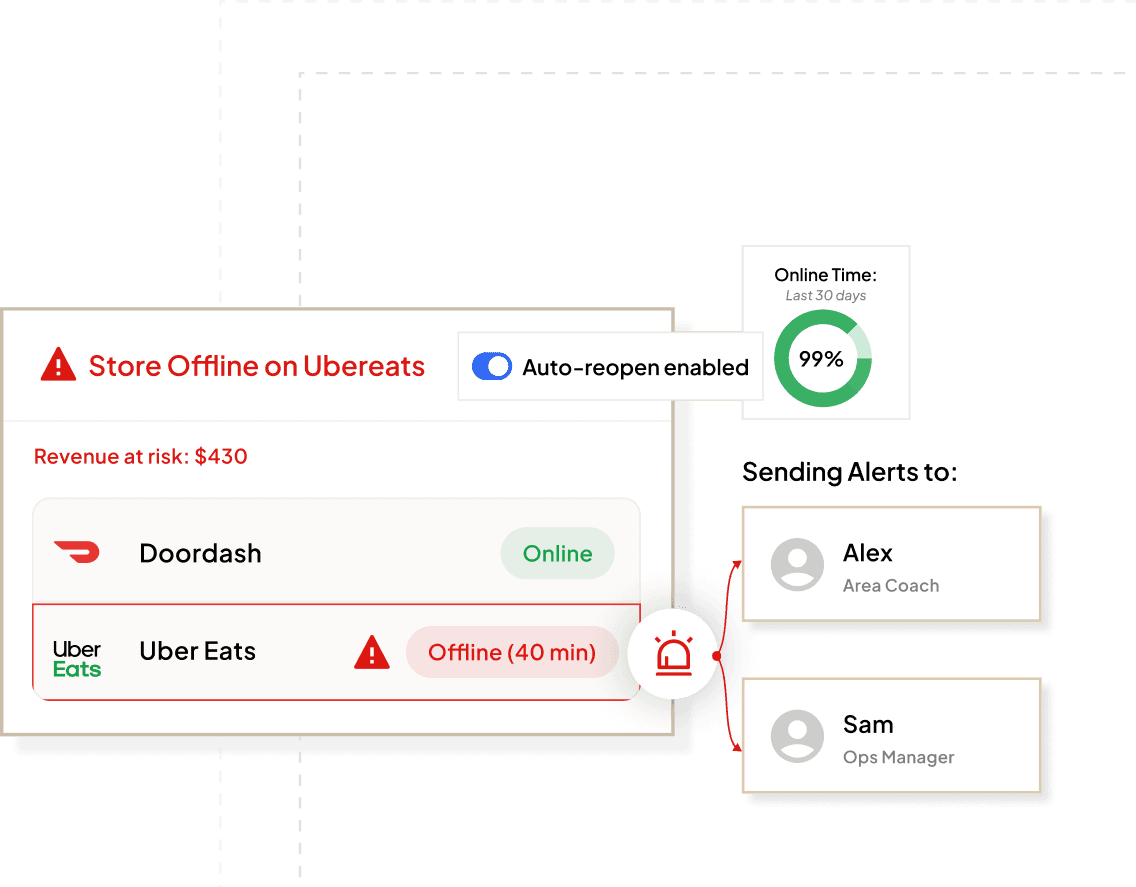The height and width of the screenshot is (887, 1136).
Task: Click the Revenue at risk: $430 text
Action: (x=141, y=457)
